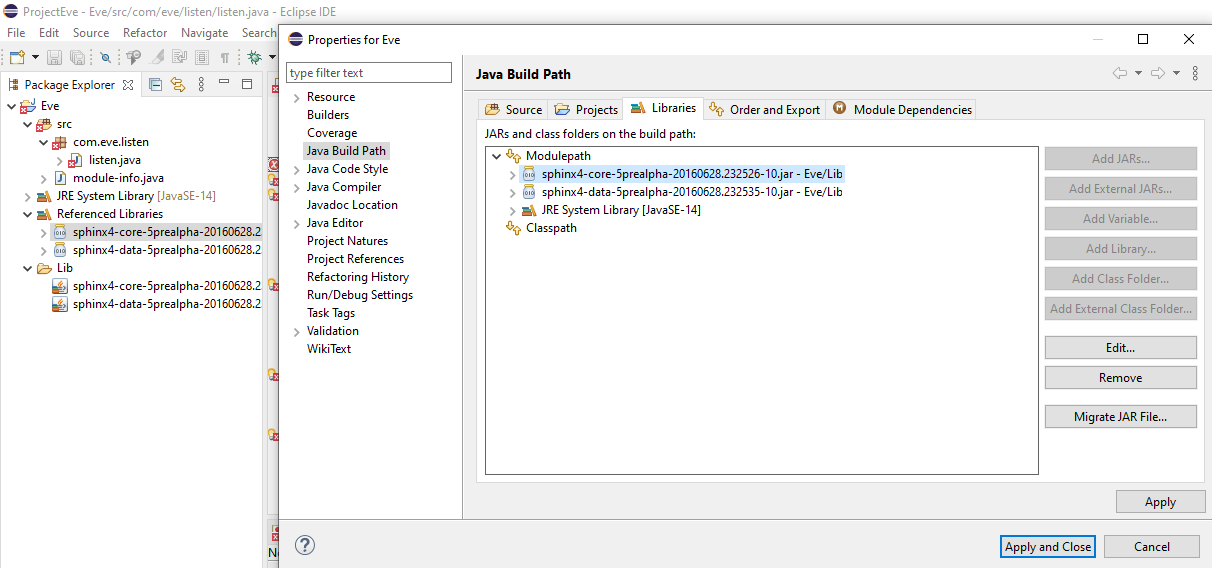Click the Migrate JAR File... button
Screen dimensions: 1212x568
pyautogui.click(x=1120, y=417)
